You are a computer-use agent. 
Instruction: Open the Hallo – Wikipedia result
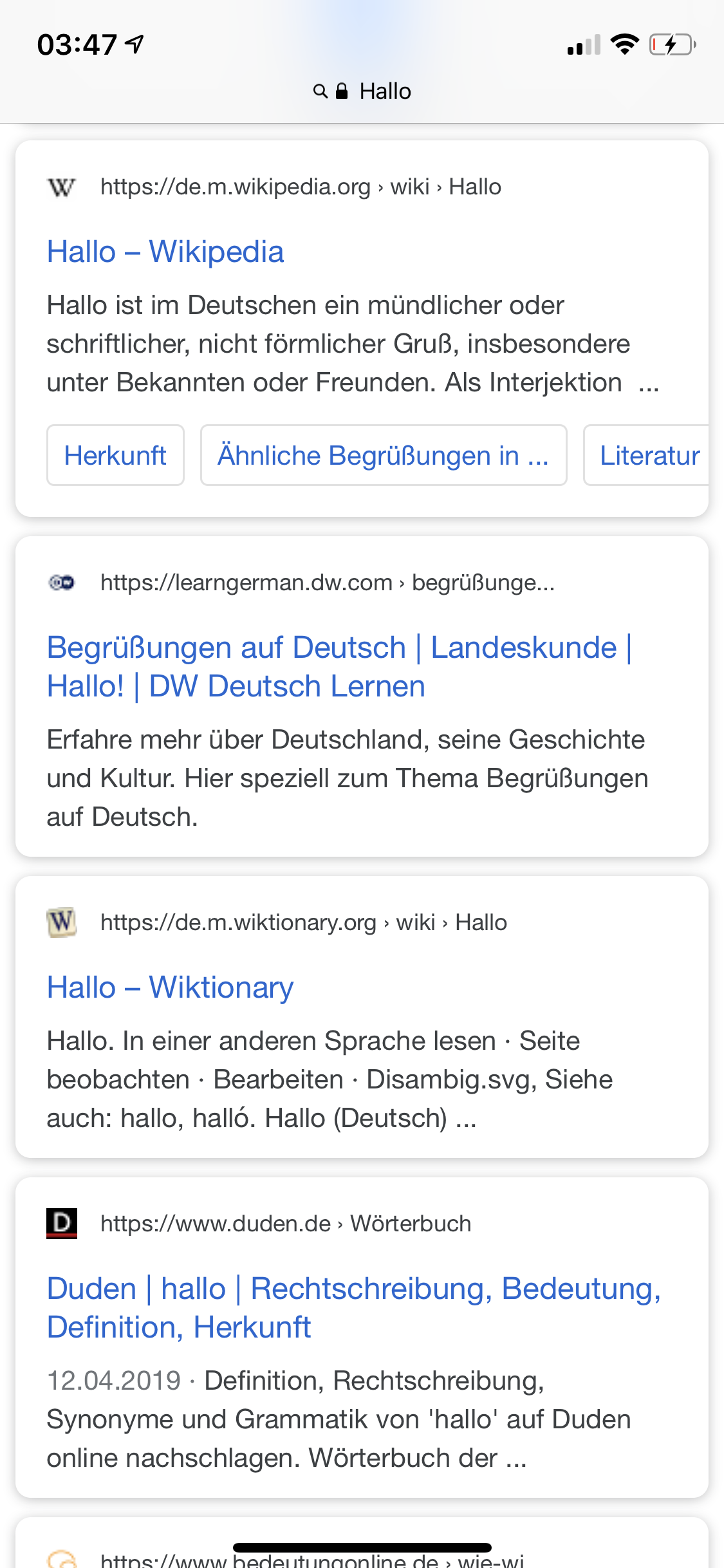[165, 252]
